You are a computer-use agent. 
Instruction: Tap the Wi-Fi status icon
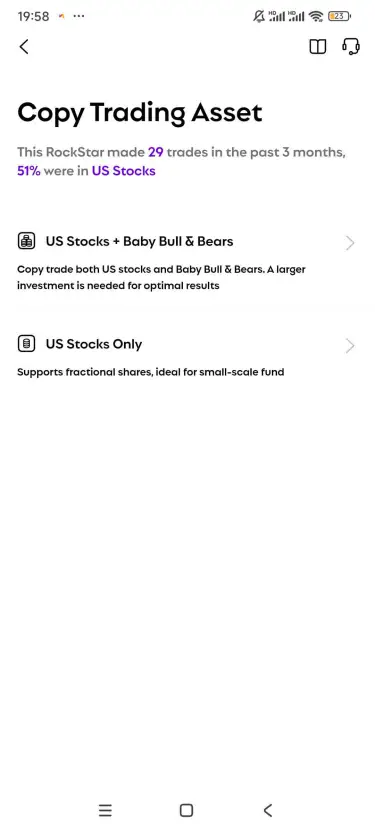point(317,16)
